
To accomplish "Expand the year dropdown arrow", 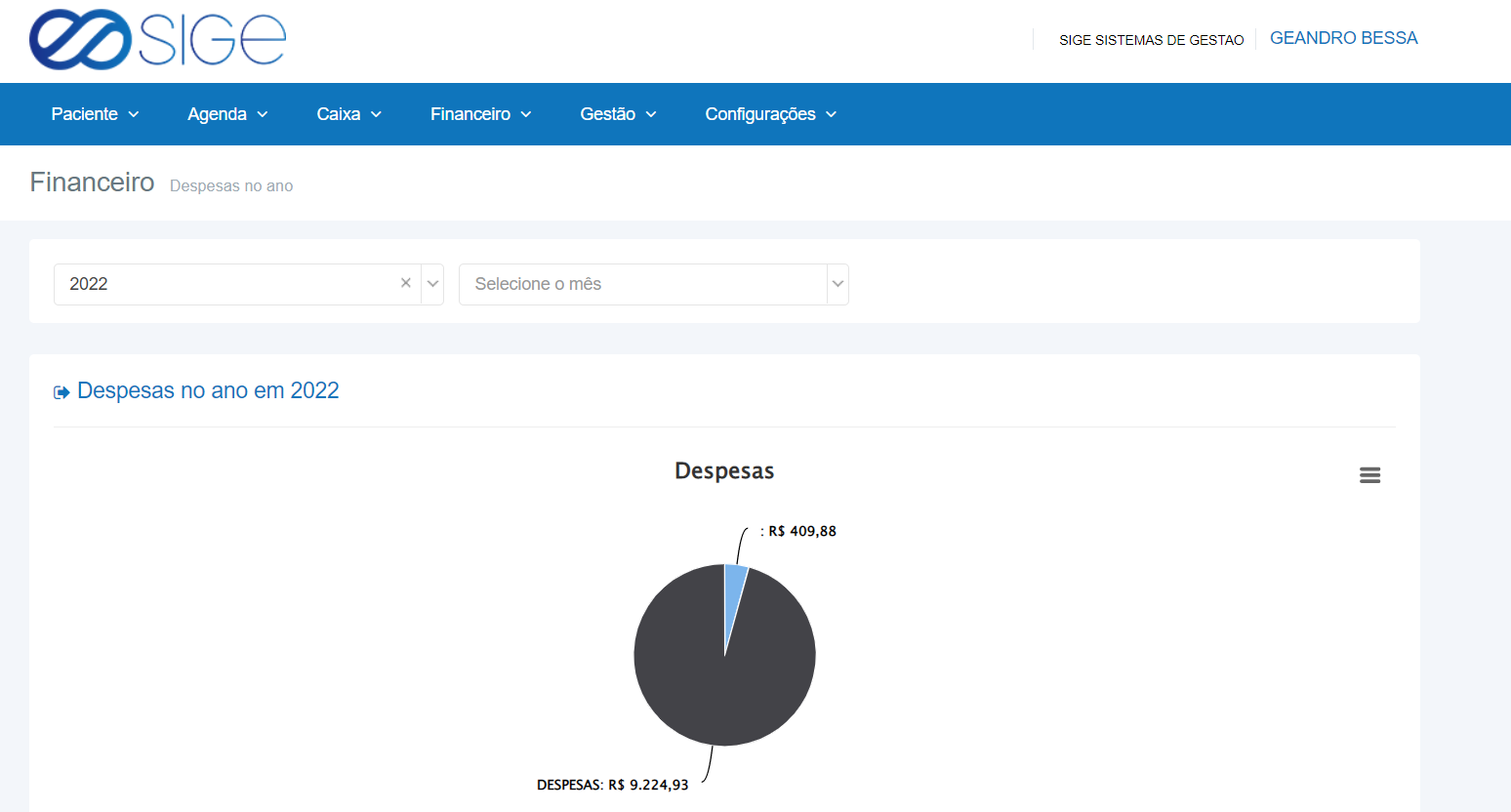I will point(432,284).
